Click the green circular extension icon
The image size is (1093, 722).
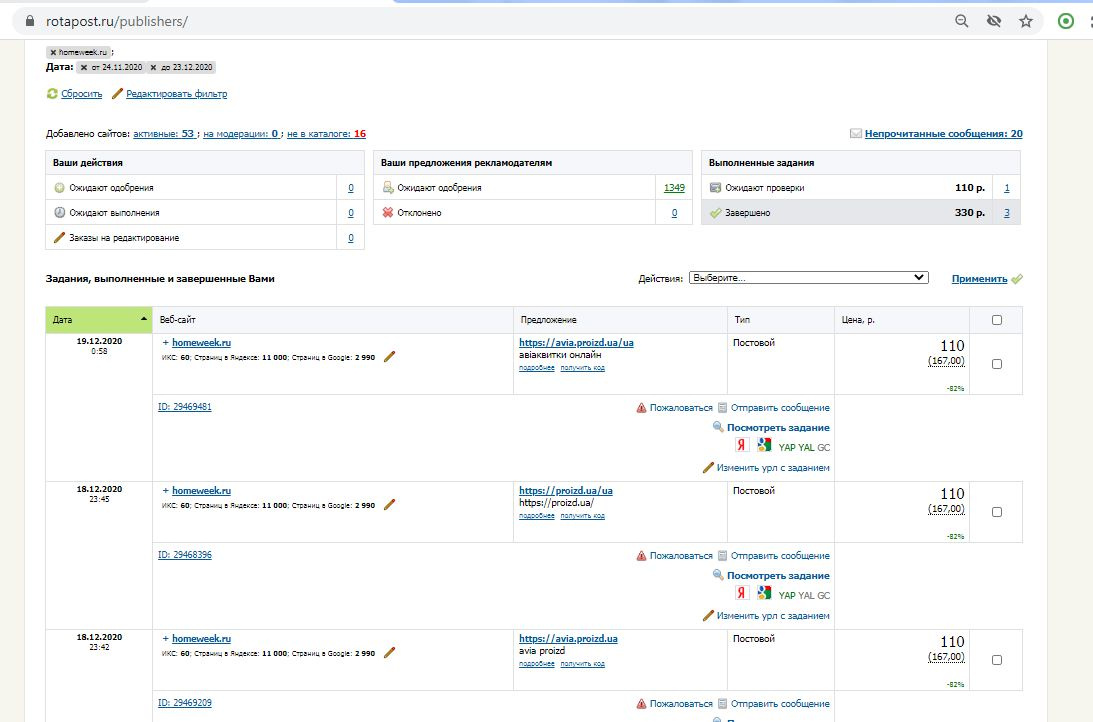click(1065, 21)
